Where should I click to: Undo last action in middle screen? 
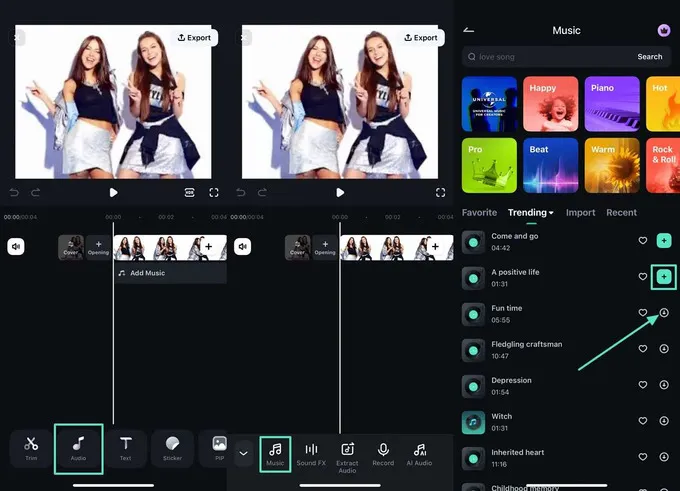[x=241, y=192]
